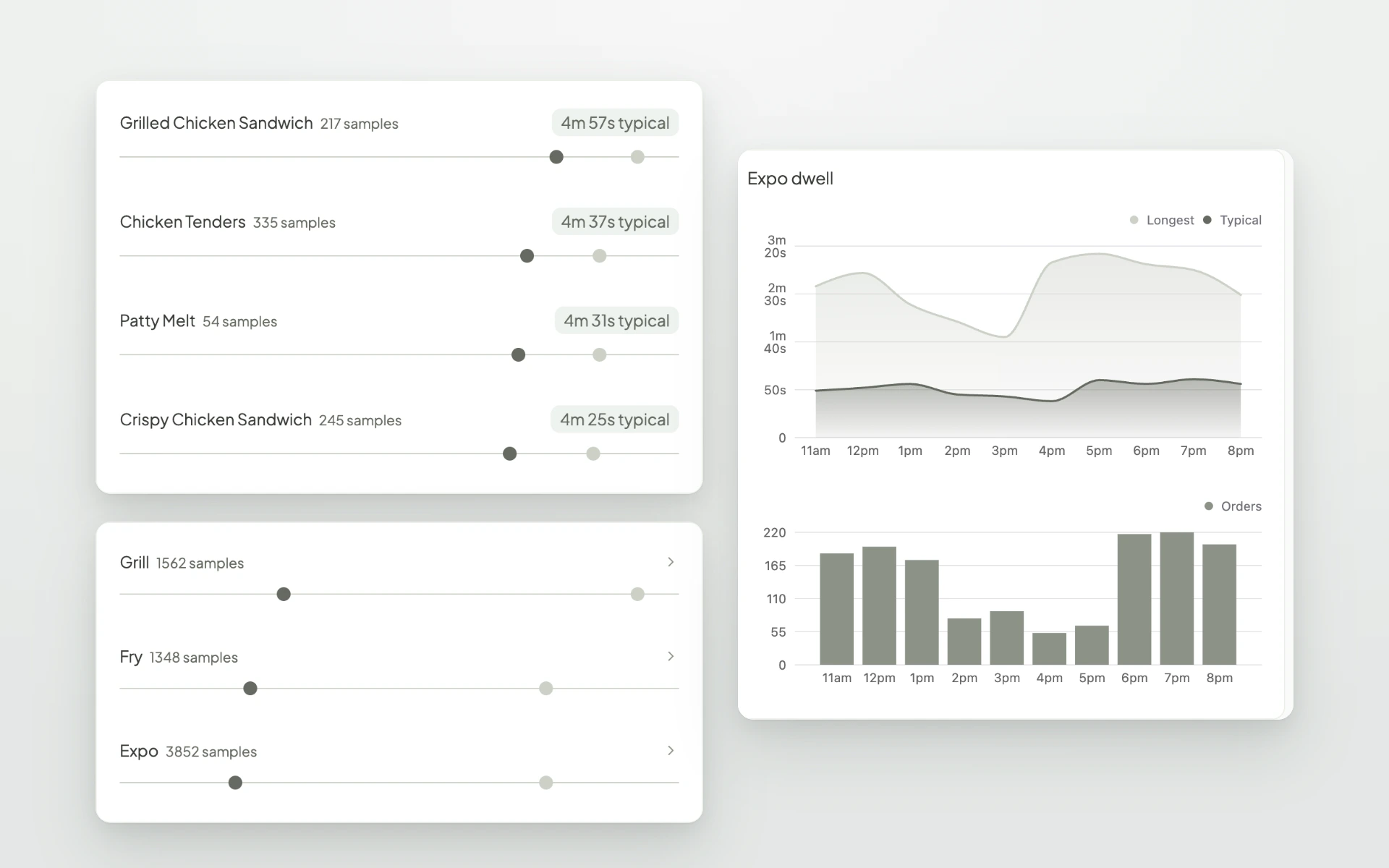
Task: Select the 3pm orders bar
Action: (1006, 638)
